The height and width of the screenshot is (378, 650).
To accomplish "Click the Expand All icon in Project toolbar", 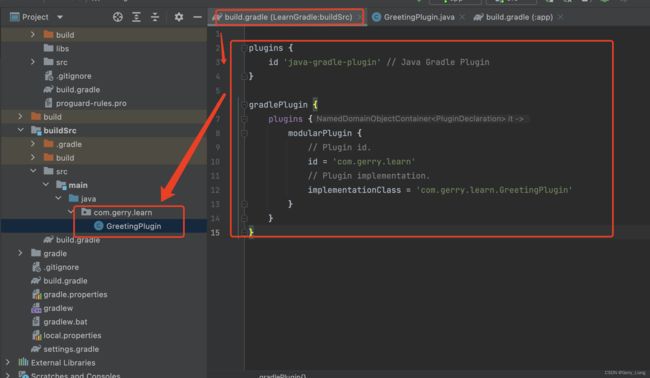I will (136, 17).
